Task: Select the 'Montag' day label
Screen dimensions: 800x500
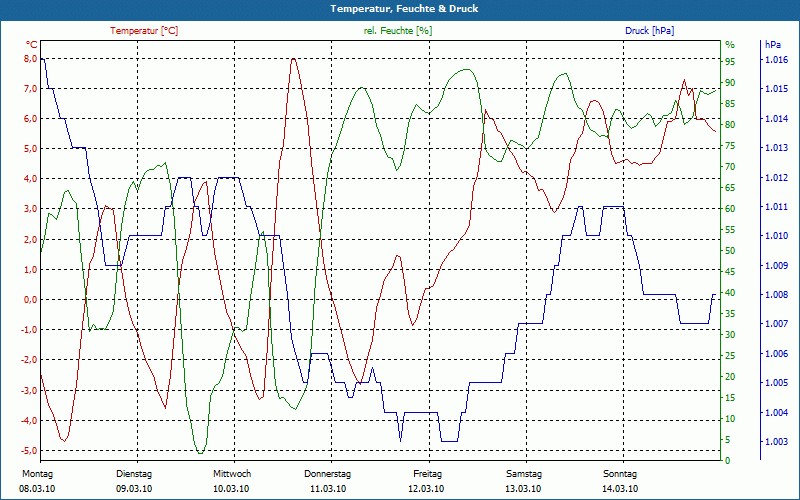Action: point(37,474)
